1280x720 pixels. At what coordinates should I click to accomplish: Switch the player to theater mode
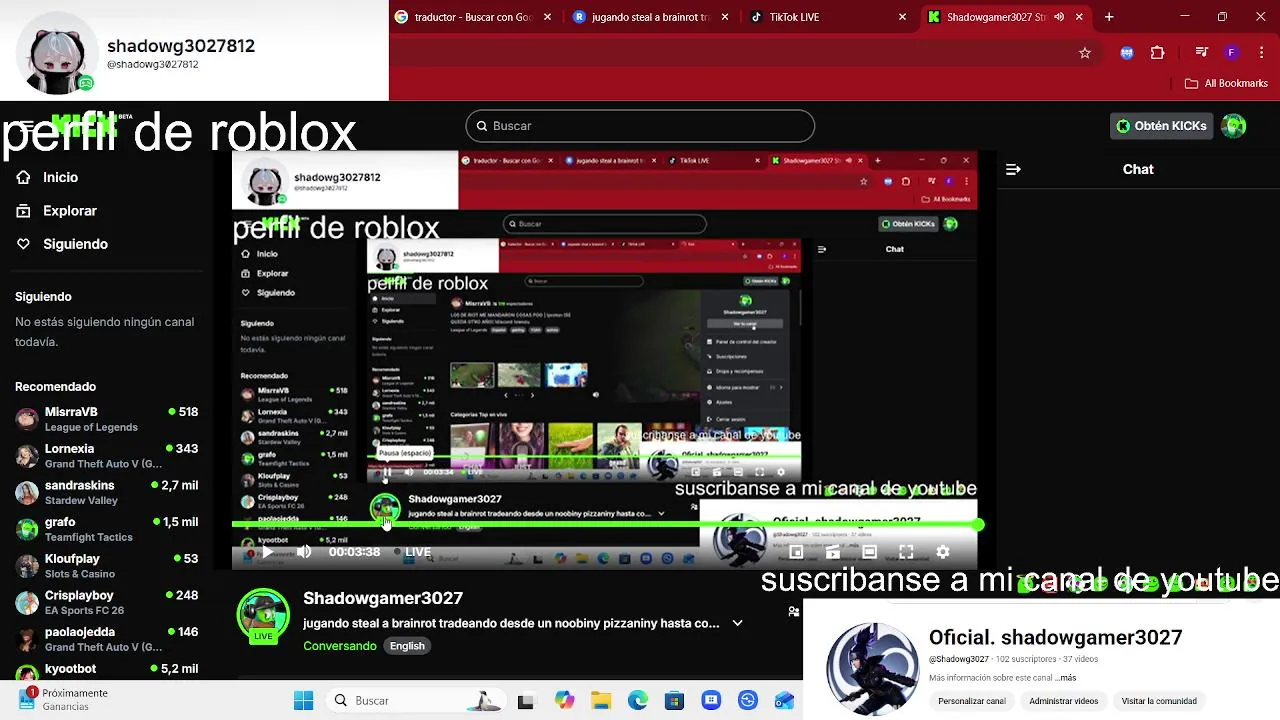(x=869, y=552)
